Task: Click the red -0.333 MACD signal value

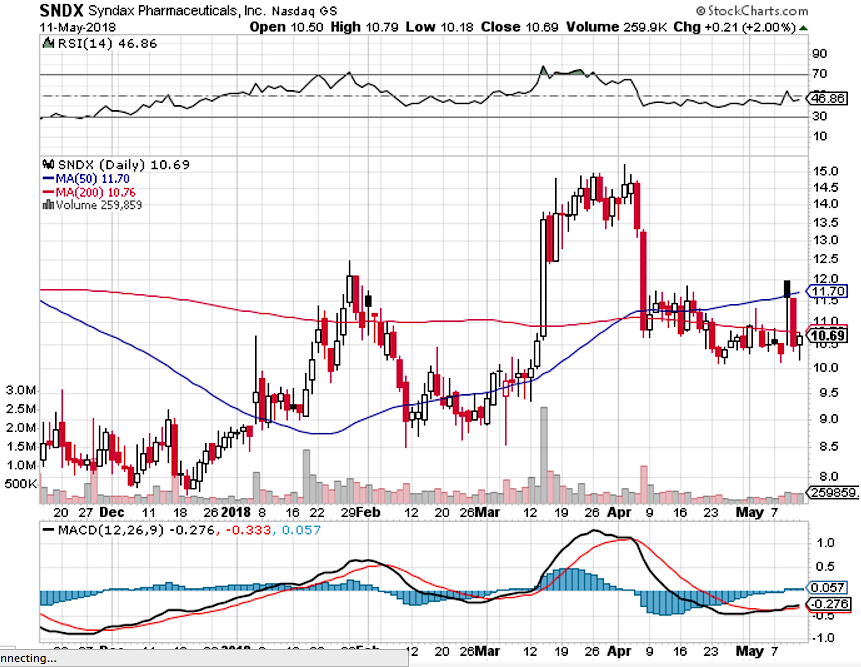Action: tap(250, 530)
